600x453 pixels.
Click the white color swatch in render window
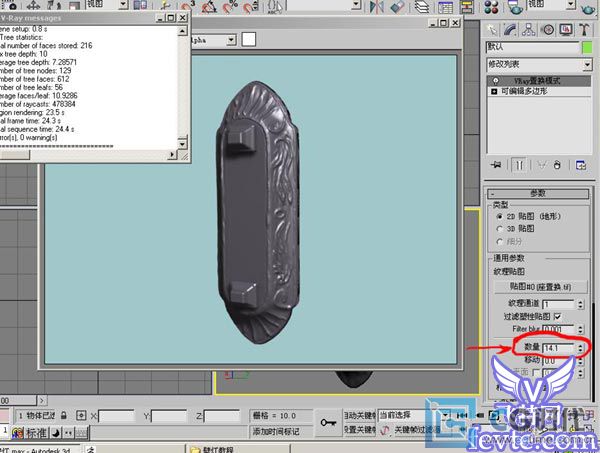point(249,39)
